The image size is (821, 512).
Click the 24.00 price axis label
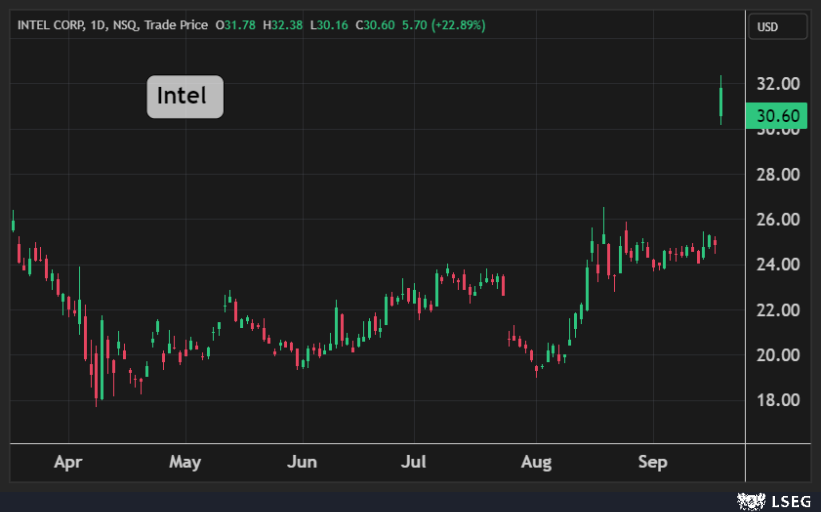point(777,265)
